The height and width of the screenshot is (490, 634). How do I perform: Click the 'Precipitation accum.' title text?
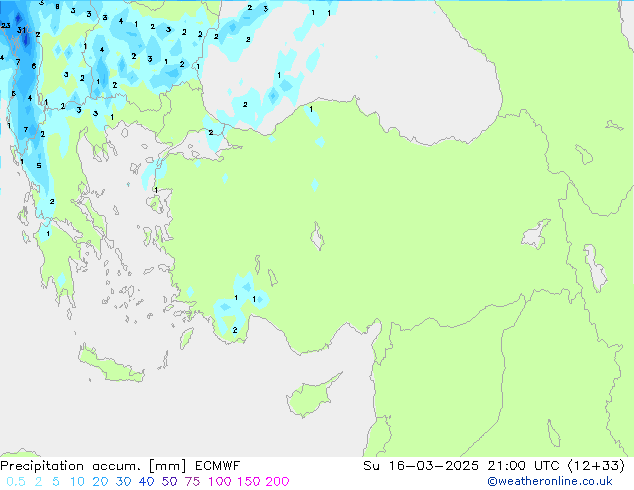click(x=71, y=466)
